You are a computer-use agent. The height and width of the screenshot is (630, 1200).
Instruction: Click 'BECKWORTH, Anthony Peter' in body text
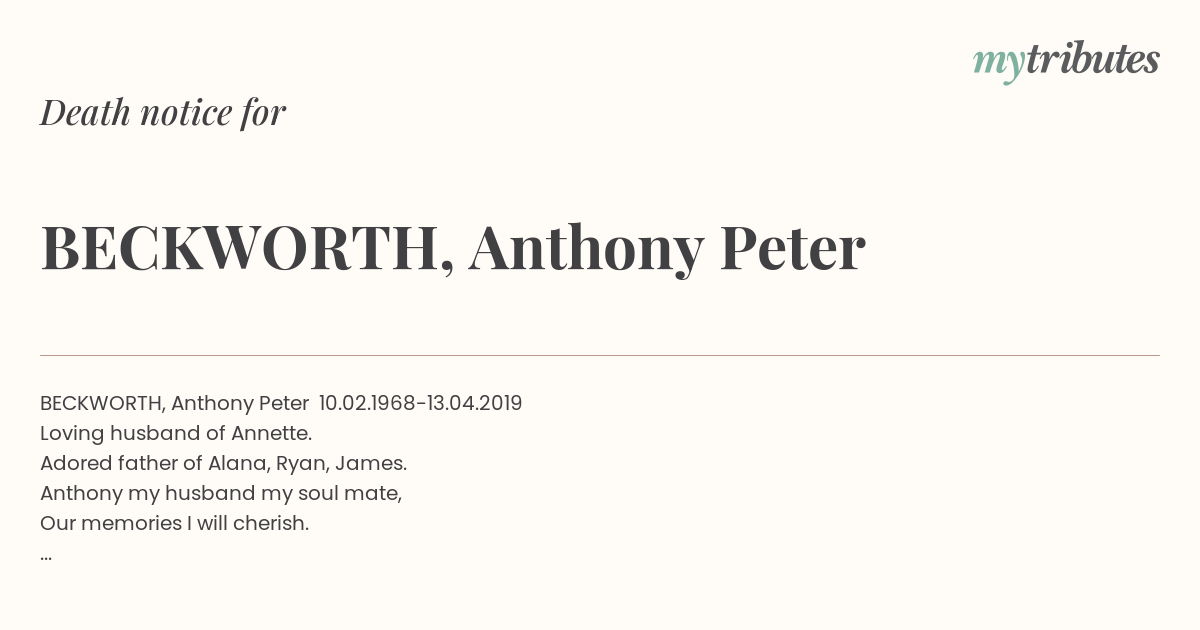click(x=174, y=403)
